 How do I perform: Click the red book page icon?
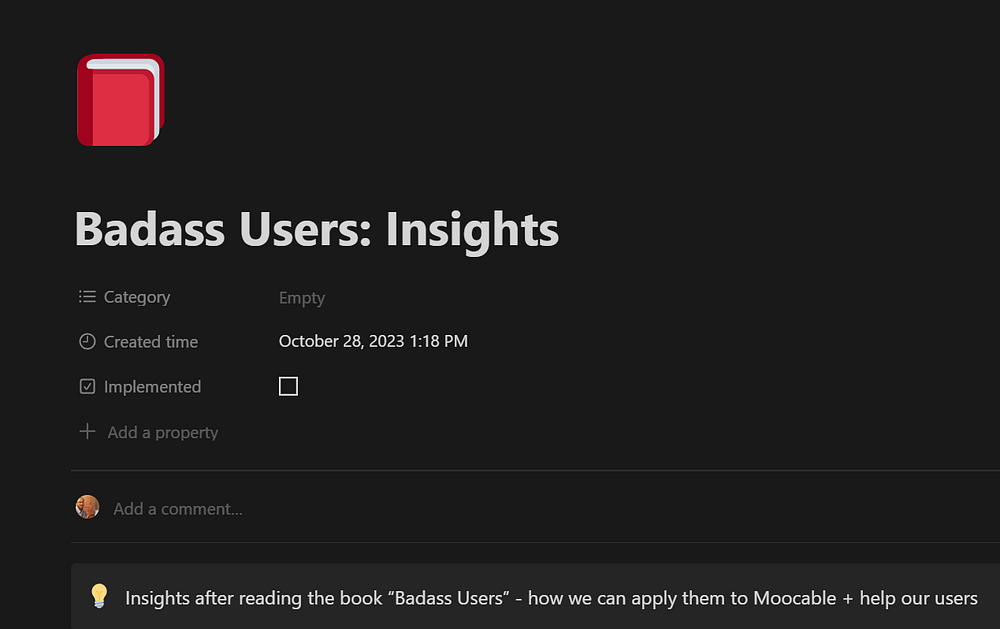[120, 100]
